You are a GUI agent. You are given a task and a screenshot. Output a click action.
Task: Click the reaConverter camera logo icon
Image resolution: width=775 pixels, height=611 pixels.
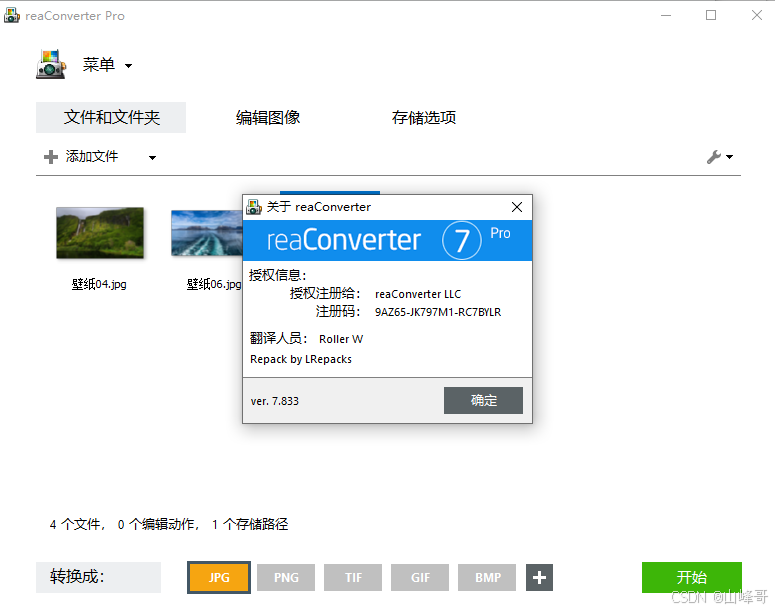(51, 64)
